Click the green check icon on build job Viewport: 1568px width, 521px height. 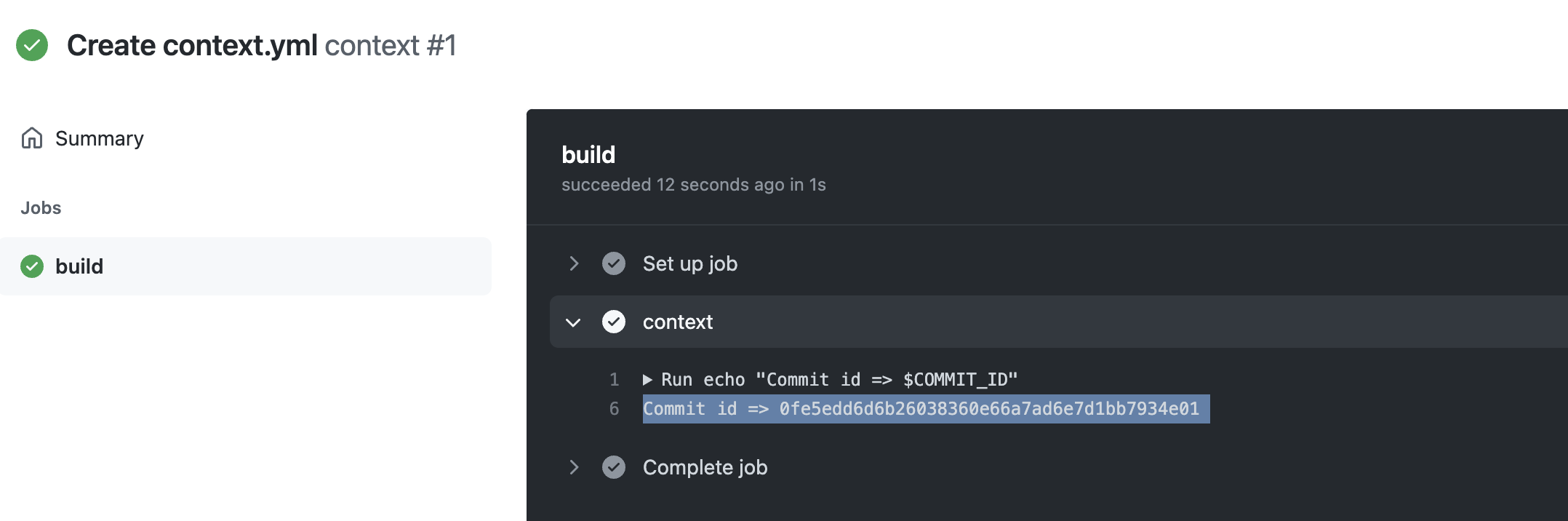[x=32, y=266]
